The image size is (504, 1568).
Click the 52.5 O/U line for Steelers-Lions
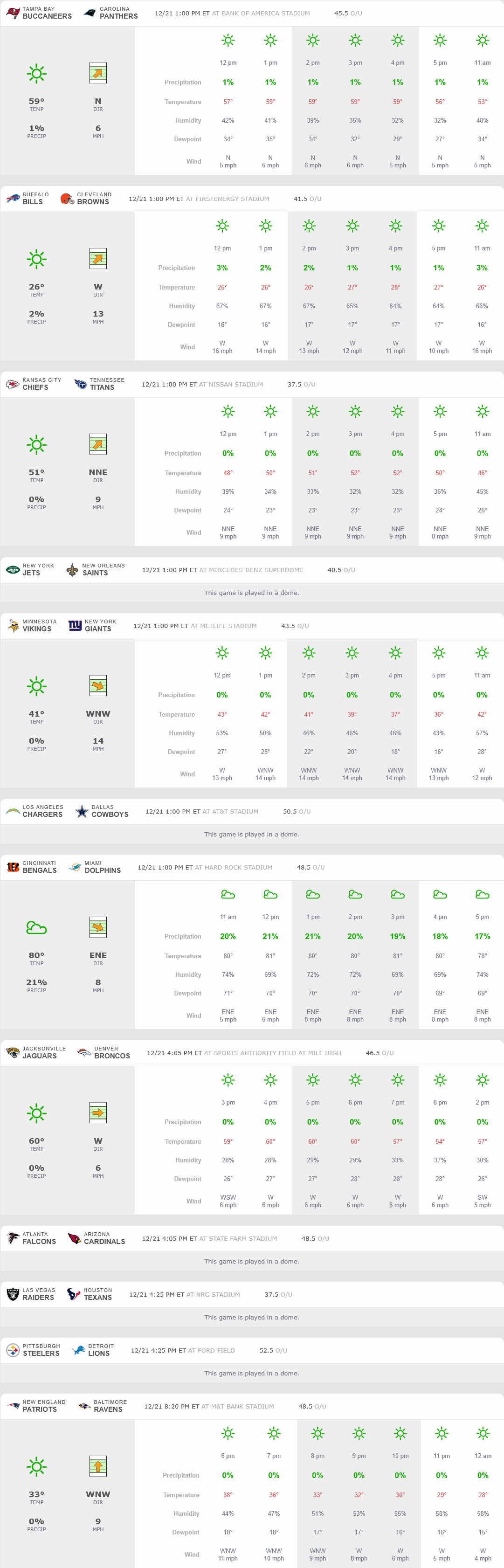tap(273, 1350)
